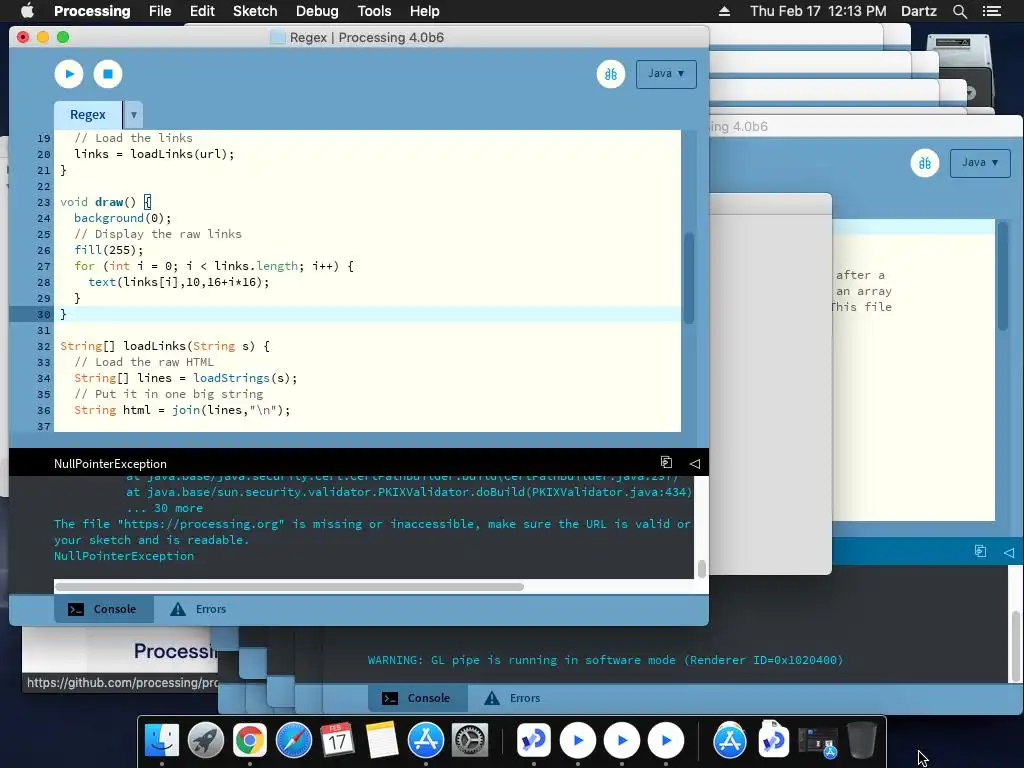This screenshot has height=768, width=1024.
Task: Click line number 30 in the gutter
Action: click(x=43, y=314)
